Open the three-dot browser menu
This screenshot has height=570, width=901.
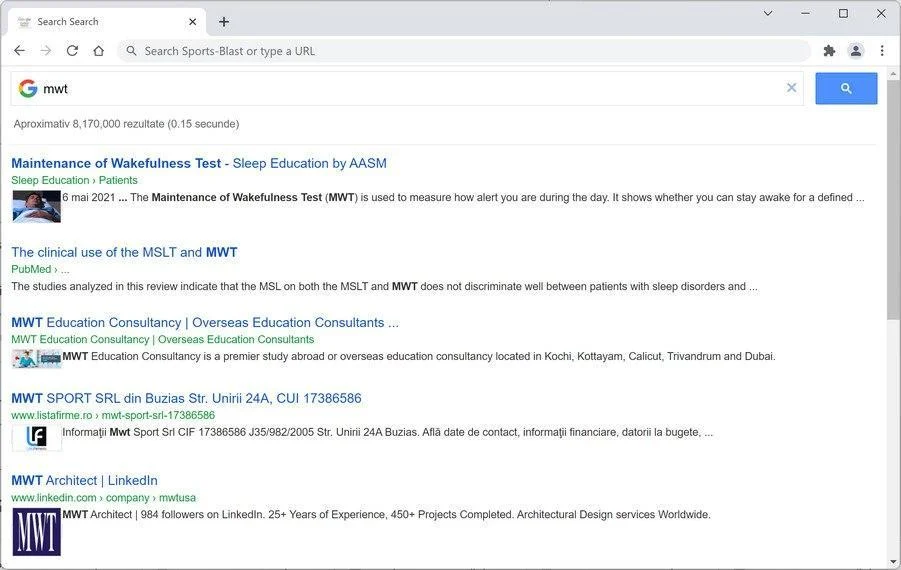[882, 51]
